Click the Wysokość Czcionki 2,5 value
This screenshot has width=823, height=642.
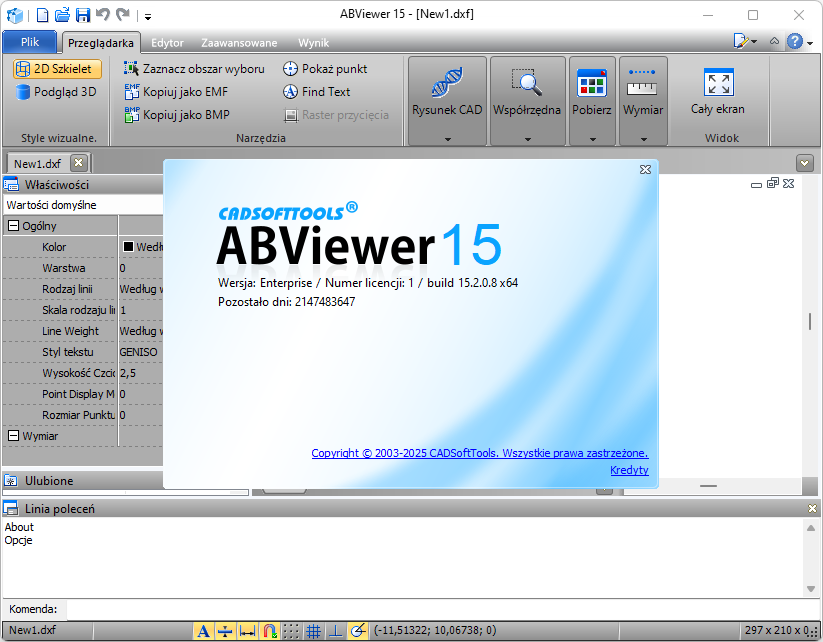point(128,373)
